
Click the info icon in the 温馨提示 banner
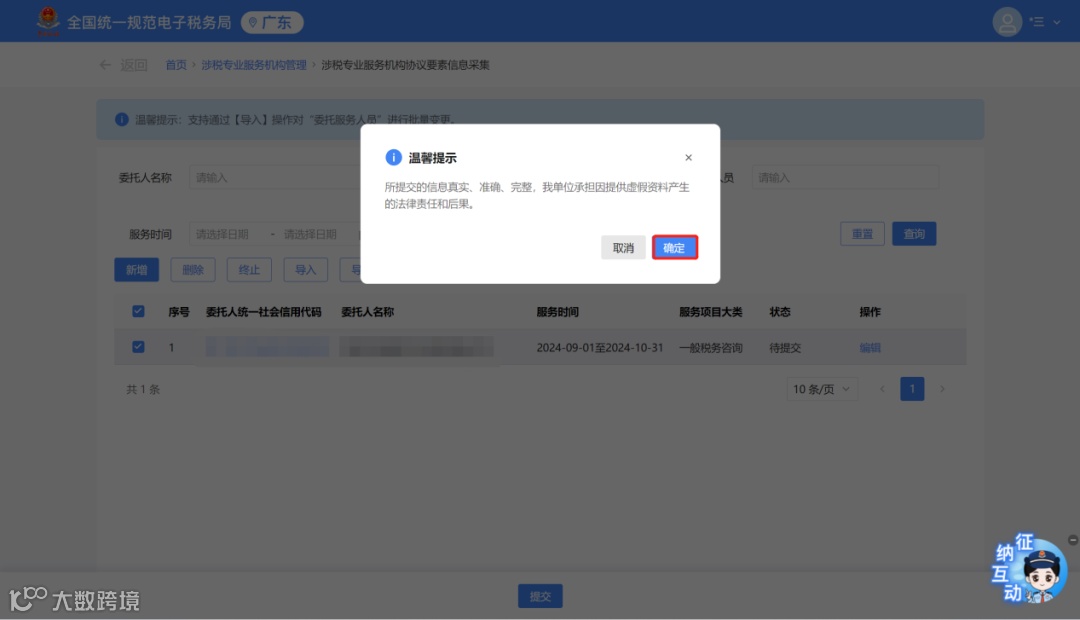(122, 118)
